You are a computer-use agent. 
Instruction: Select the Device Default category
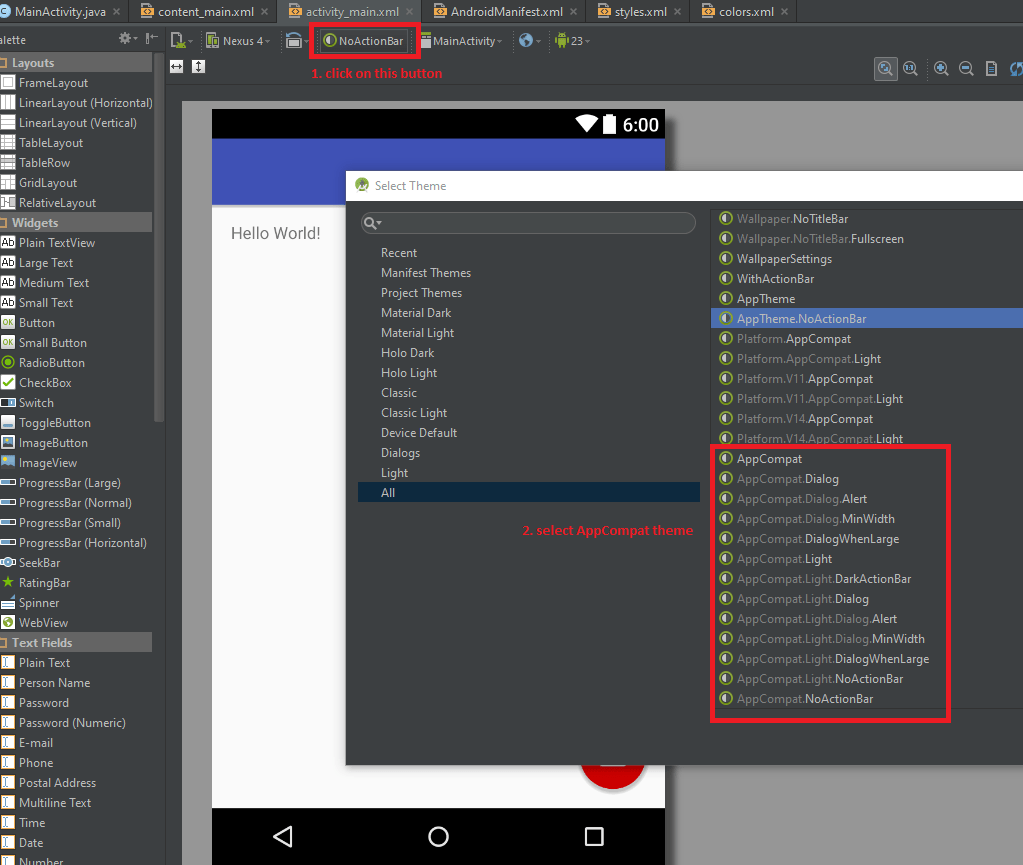[x=419, y=433]
